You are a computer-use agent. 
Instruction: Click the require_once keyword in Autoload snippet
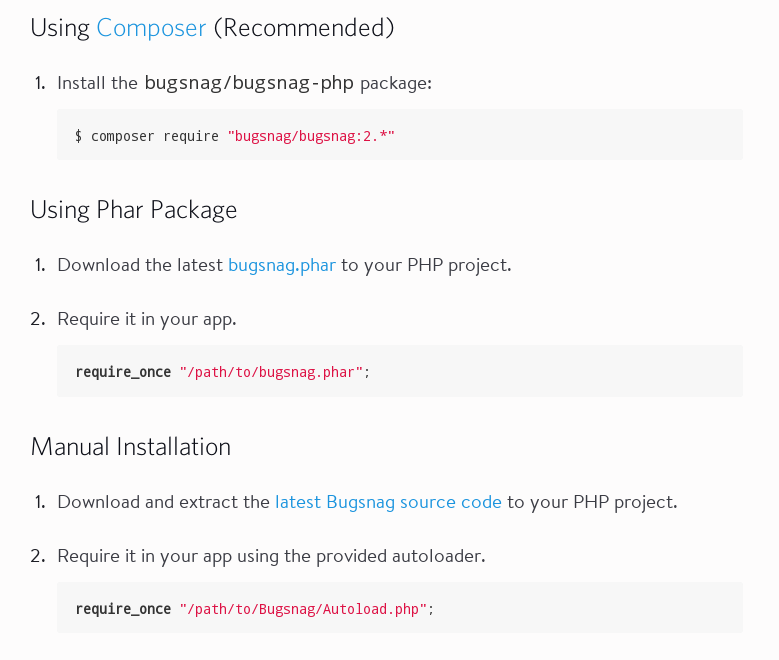pos(123,608)
